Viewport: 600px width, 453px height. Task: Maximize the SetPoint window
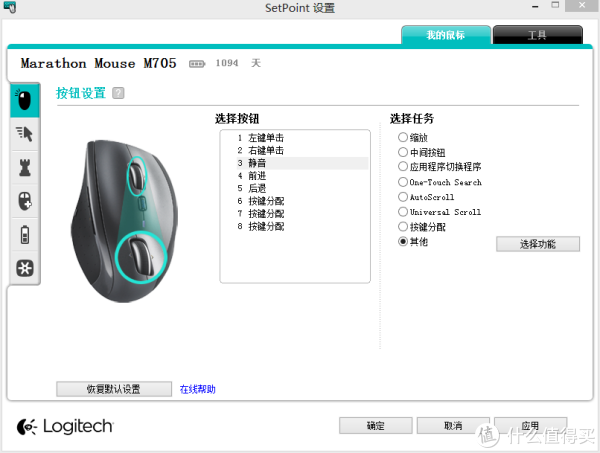coord(555,5)
